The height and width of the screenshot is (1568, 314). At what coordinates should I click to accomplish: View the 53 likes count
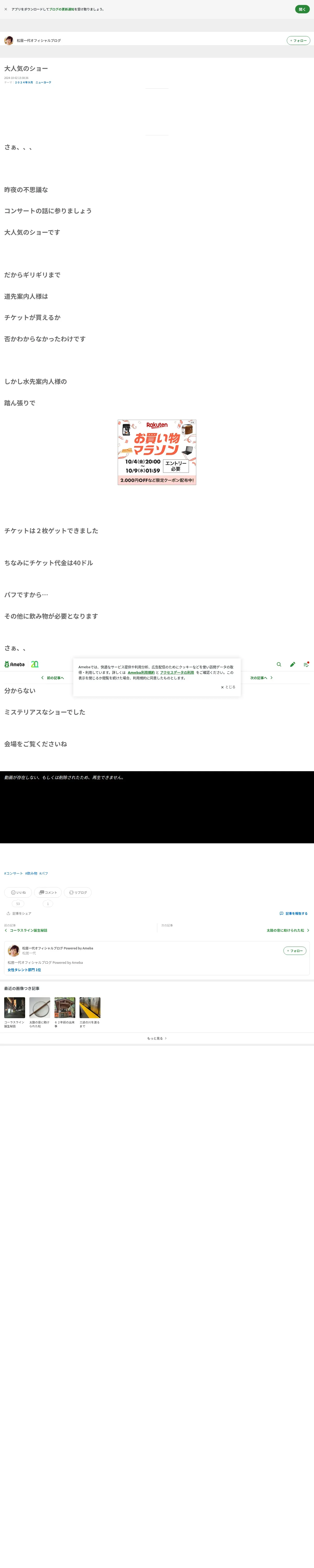tap(18, 904)
